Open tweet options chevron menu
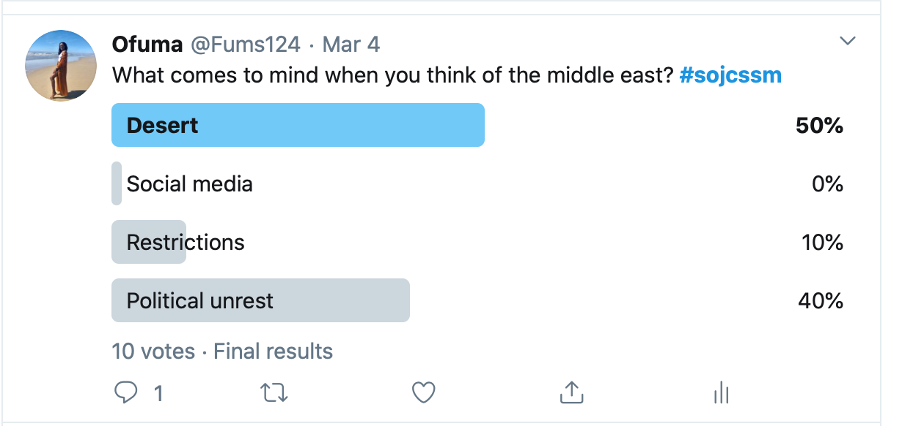 (x=848, y=41)
